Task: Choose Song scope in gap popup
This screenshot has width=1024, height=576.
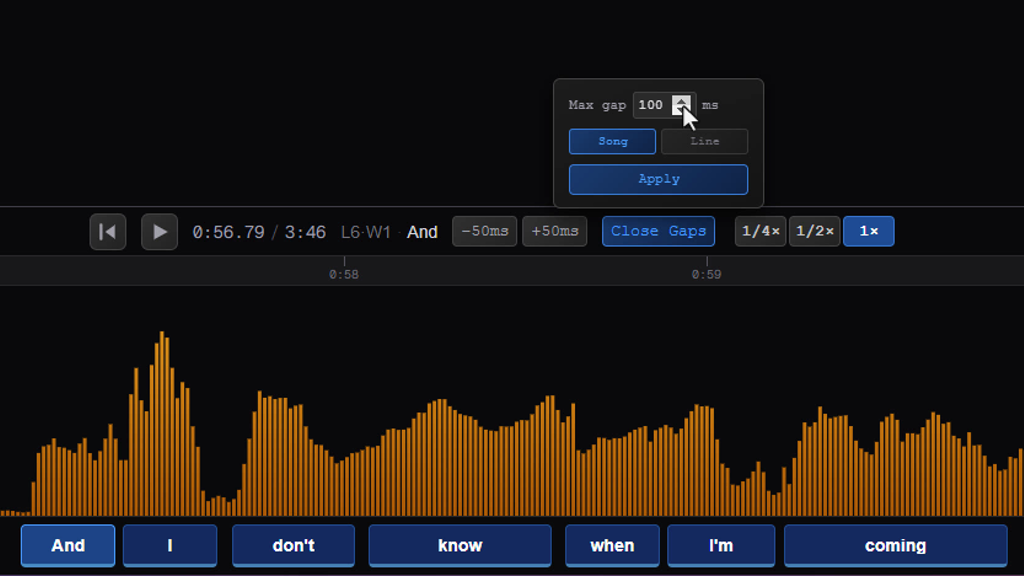Action: (x=613, y=141)
